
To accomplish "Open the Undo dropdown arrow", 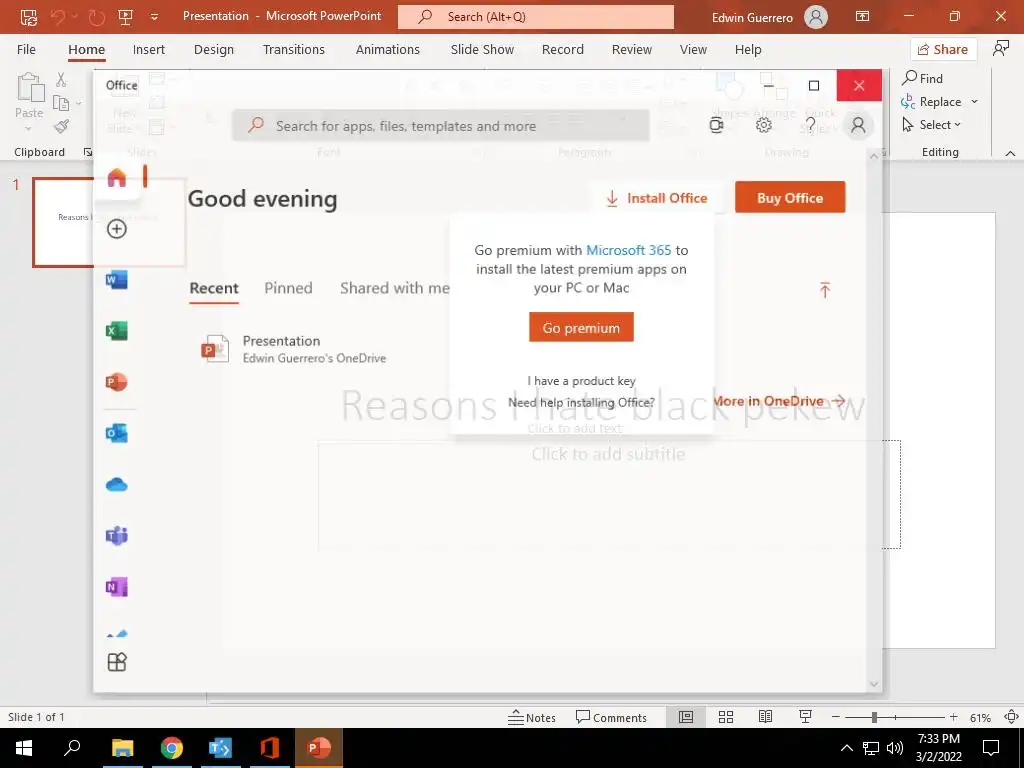I will click(74, 17).
